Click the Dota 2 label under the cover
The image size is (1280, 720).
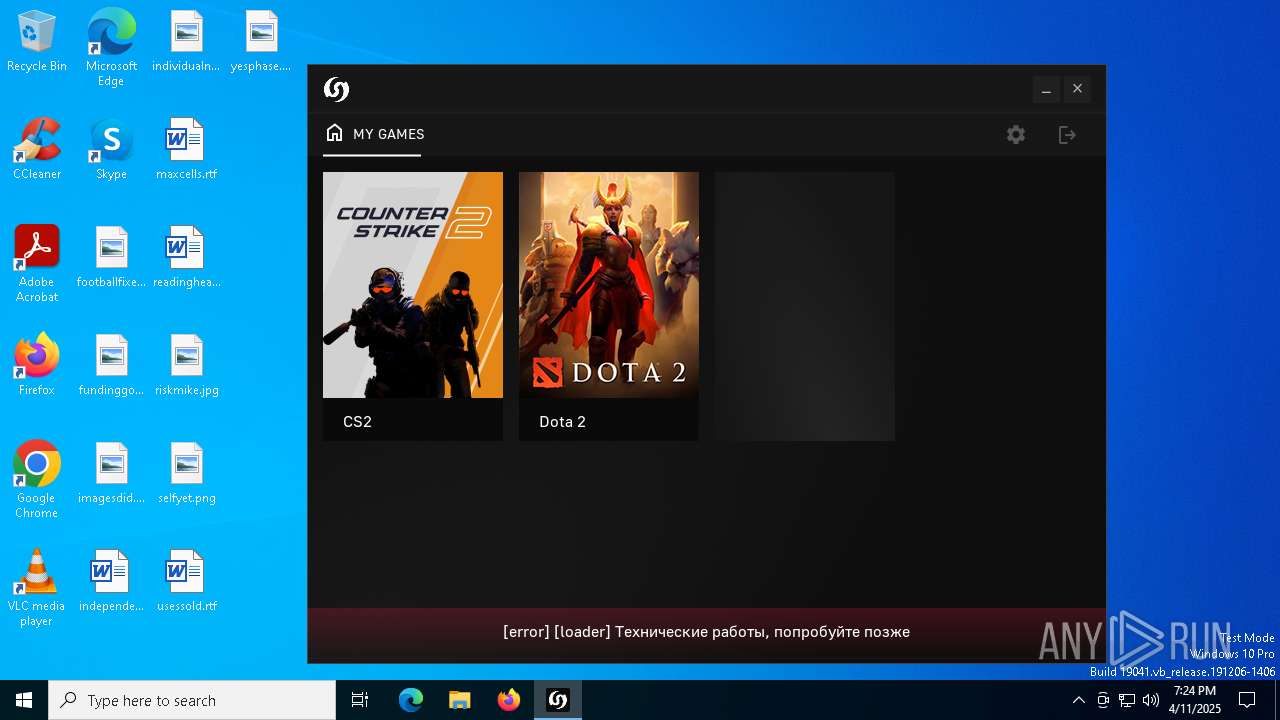(x=562, y=422)
